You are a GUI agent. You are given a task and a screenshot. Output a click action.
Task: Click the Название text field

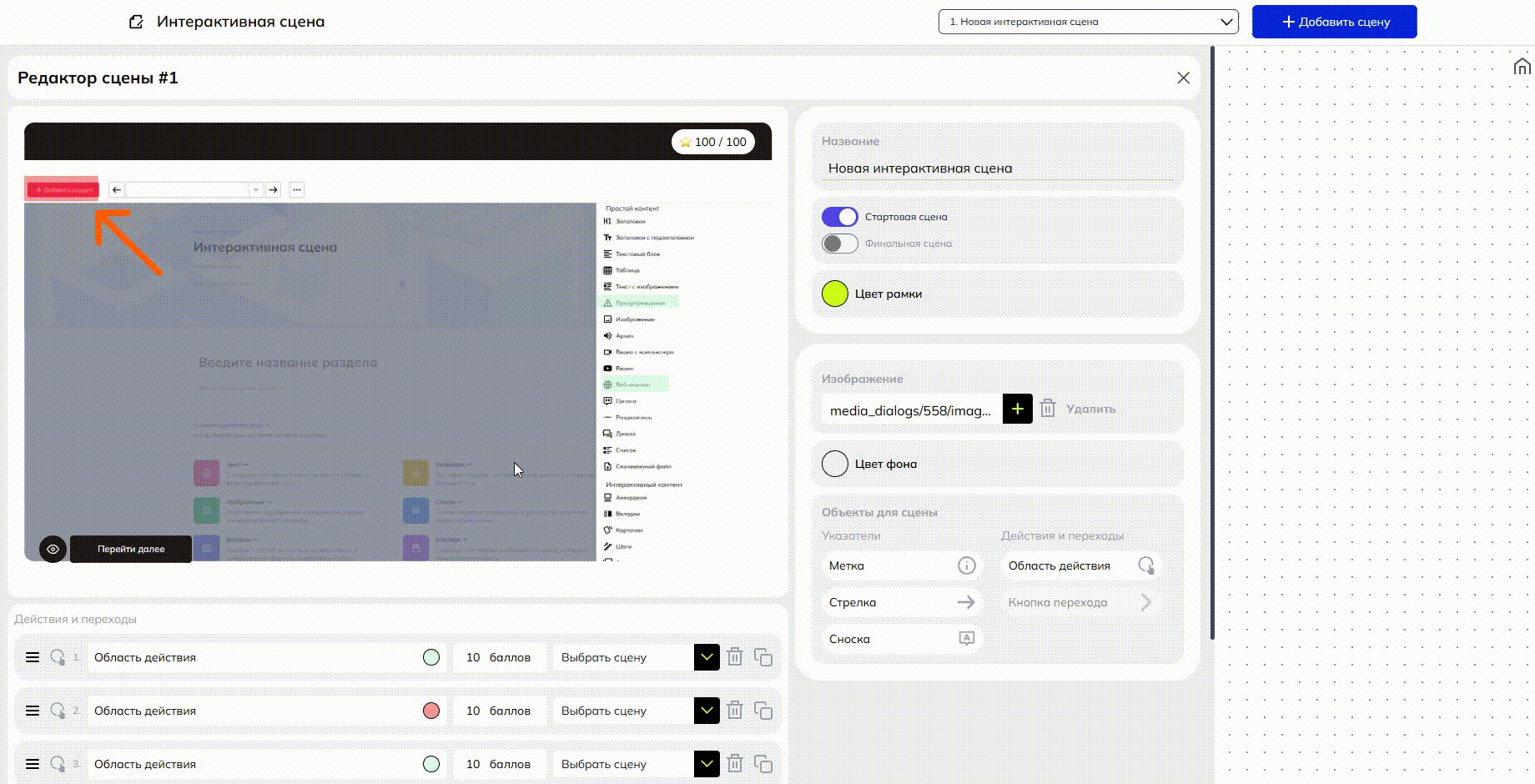pyautogui.click(x=998, y=168)
